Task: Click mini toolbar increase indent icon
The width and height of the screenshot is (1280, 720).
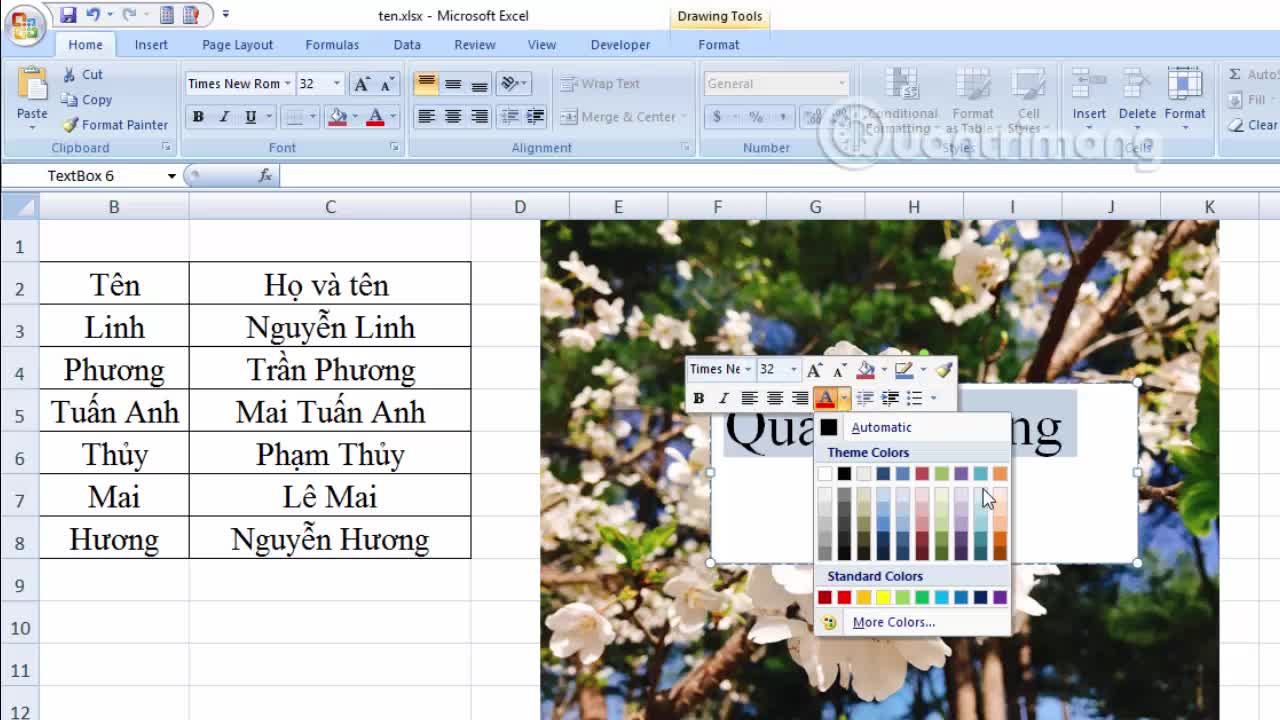Action: tap(890, 398)
